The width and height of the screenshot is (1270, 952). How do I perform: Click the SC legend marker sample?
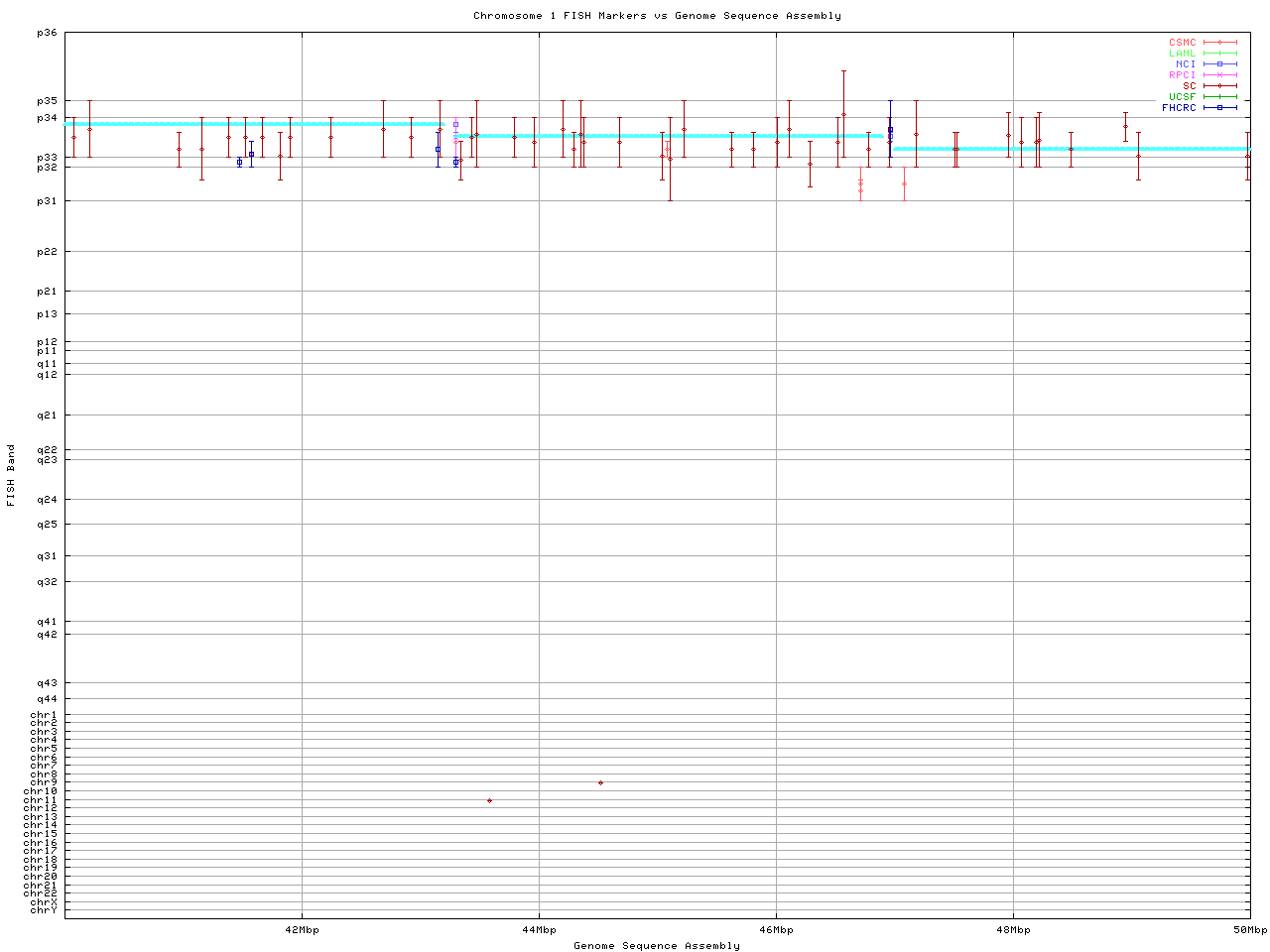[x=1219, y=86]
